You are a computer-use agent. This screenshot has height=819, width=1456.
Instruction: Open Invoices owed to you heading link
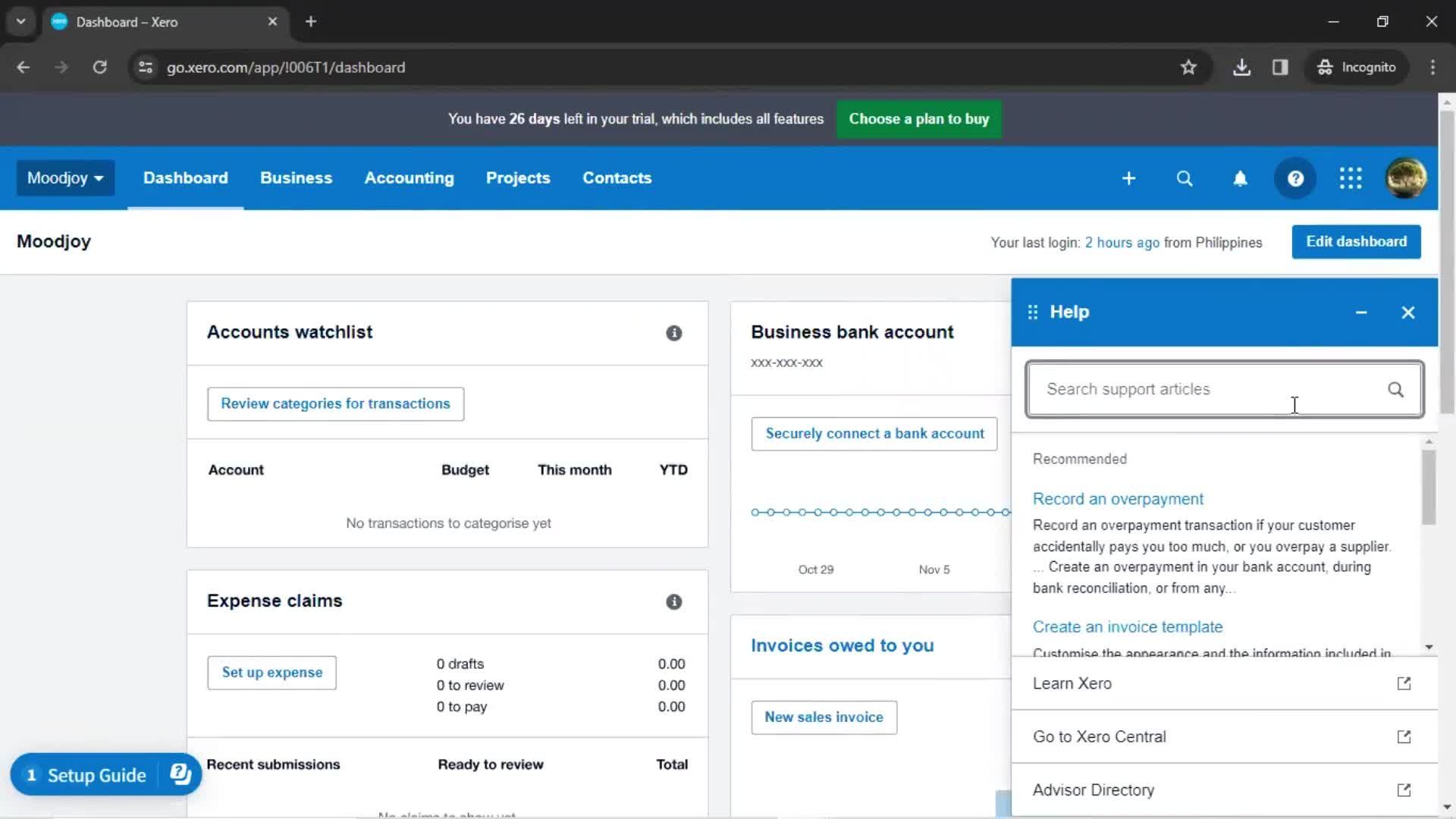(842, 645)
